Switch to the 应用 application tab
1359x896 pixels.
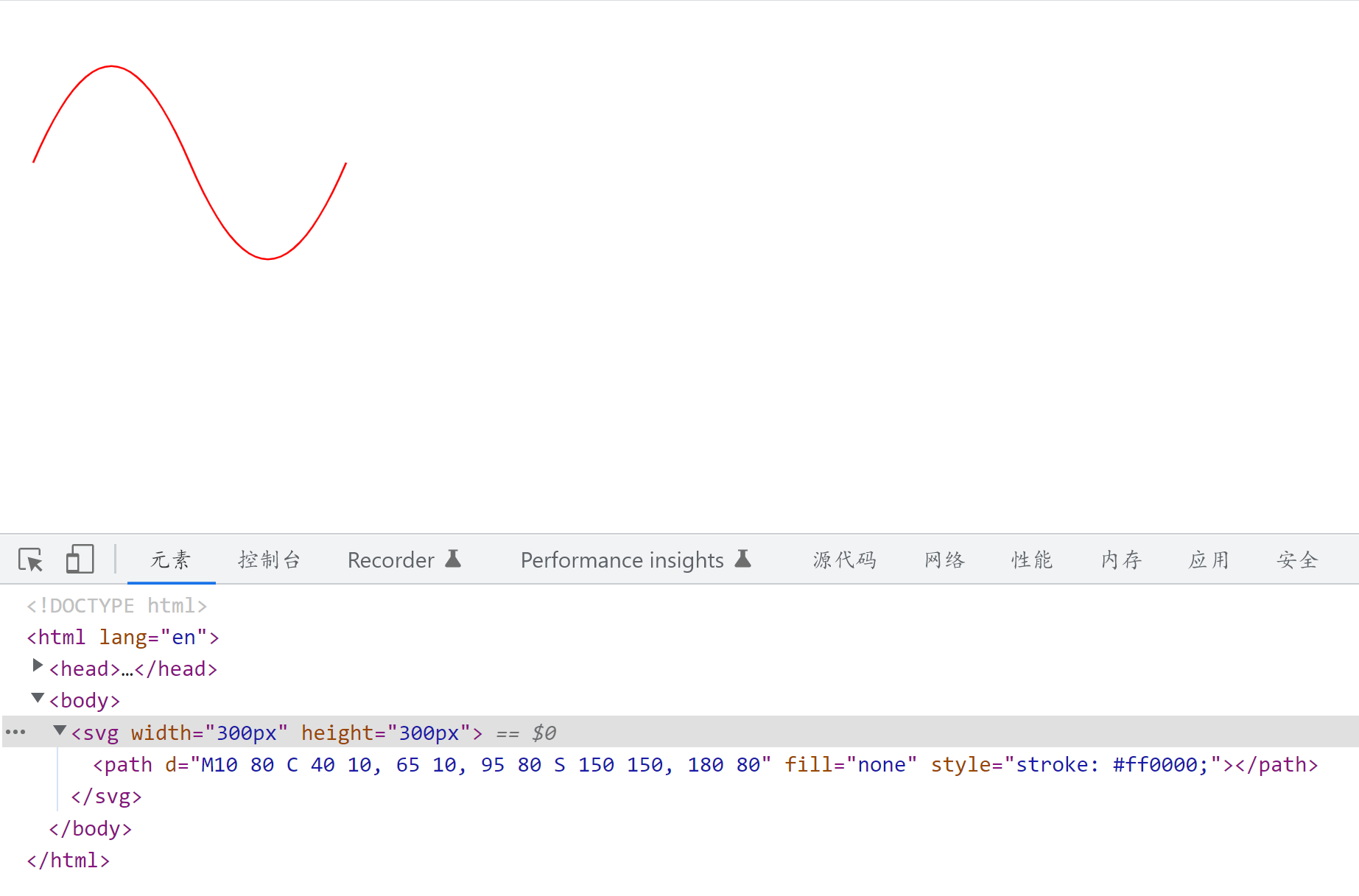click(x=1209, y=560)
